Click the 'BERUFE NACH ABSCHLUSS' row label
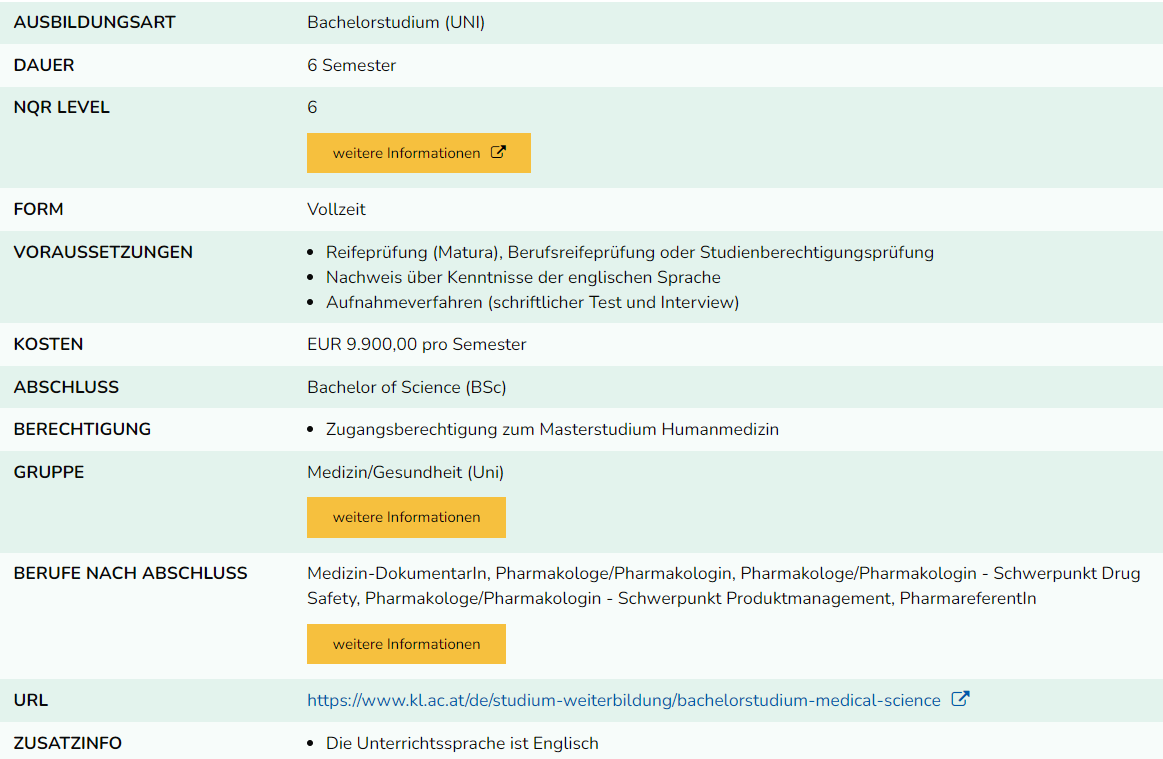The width and height of the screenshot is (1163, 759). (x=130, y=573)
